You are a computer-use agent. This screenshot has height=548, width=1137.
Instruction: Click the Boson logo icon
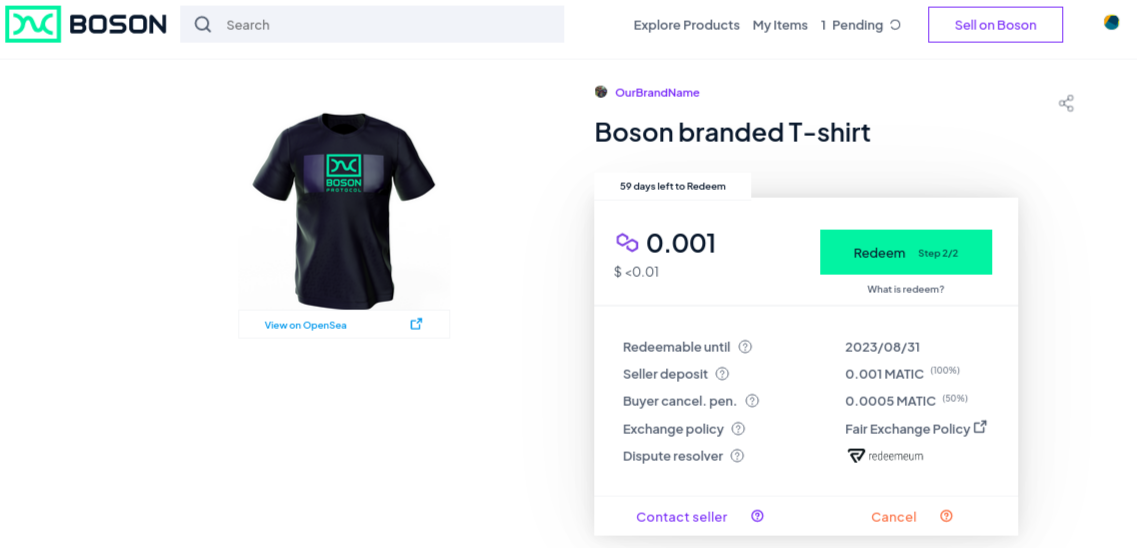[33, 24]
